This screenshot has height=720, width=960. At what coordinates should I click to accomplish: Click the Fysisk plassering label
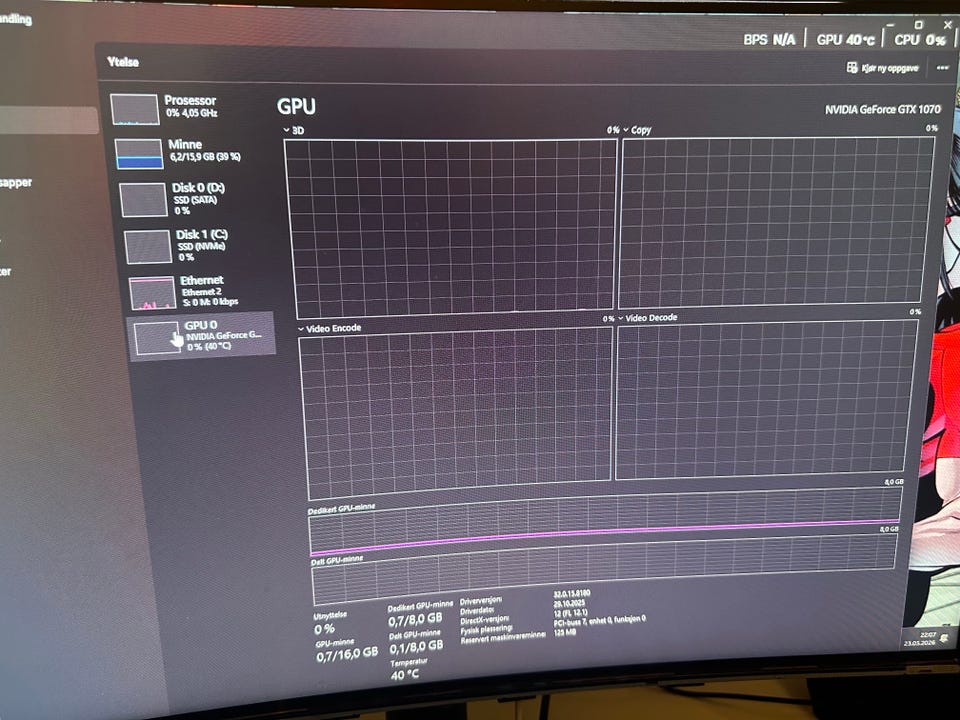point(486,629)
